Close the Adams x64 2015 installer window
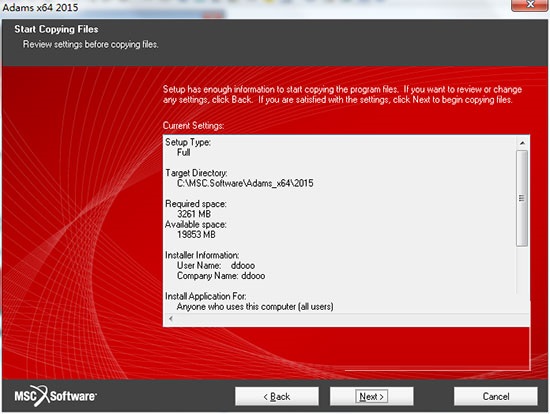The height and width of the screenshot is (414, 550). tap(530, 5)
